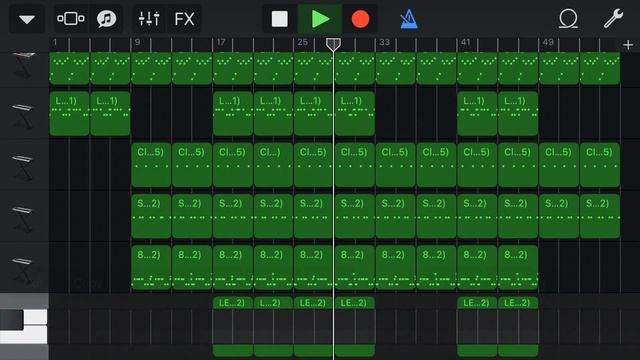This screenshot has height=360, width=640.
Task: Switch to the Tracks view button
Action: click(x=71, y=19)
